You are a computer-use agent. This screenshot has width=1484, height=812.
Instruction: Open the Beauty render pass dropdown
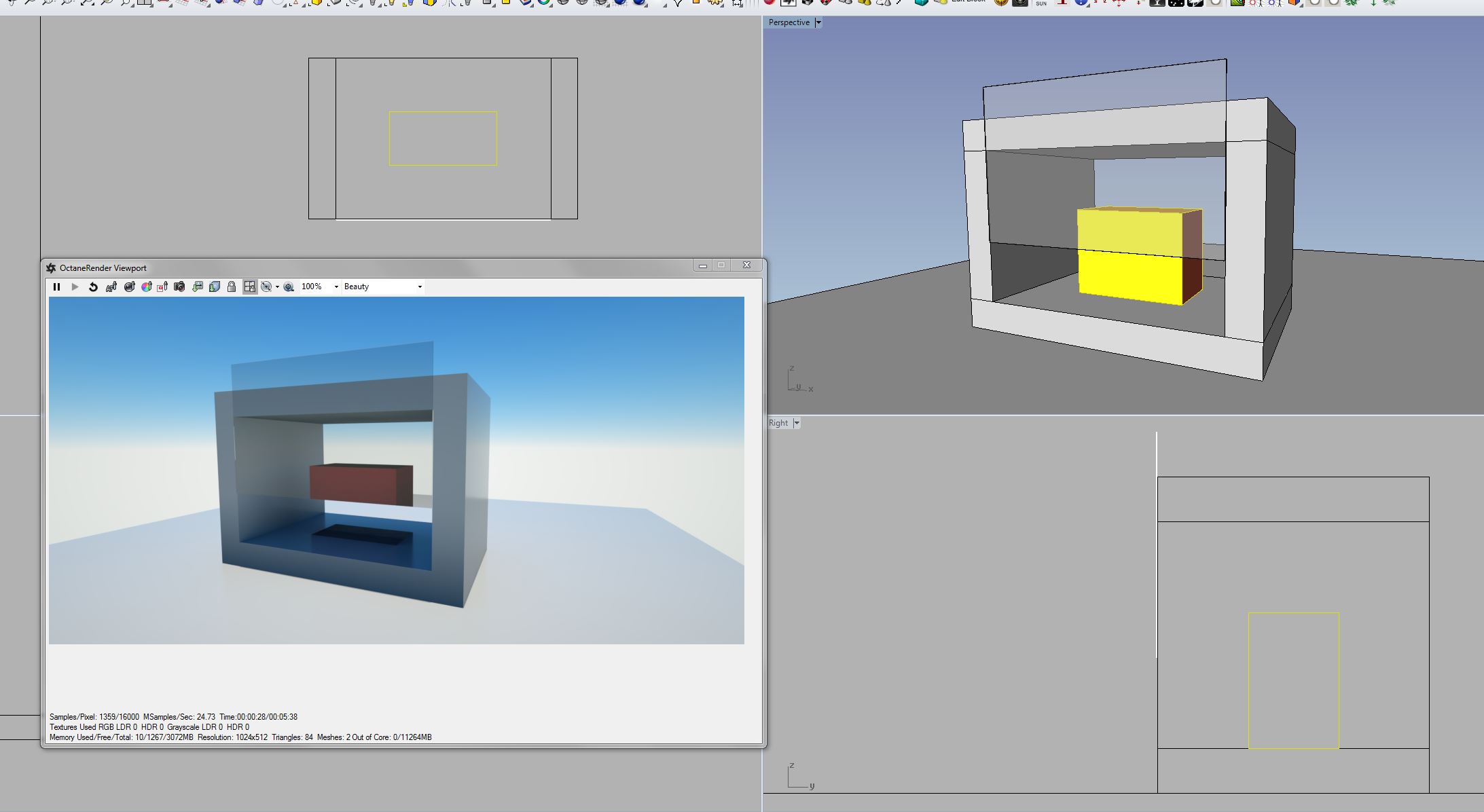pos(419,287)
